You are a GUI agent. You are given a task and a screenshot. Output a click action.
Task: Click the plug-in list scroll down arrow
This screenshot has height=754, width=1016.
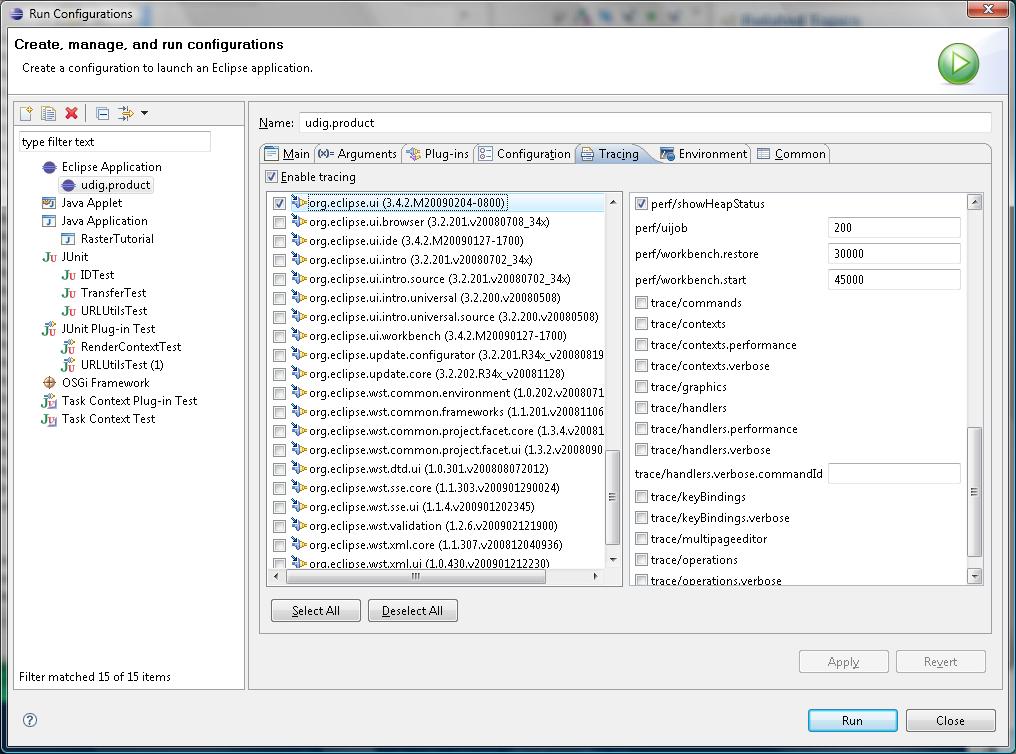(x=612, y=559)
